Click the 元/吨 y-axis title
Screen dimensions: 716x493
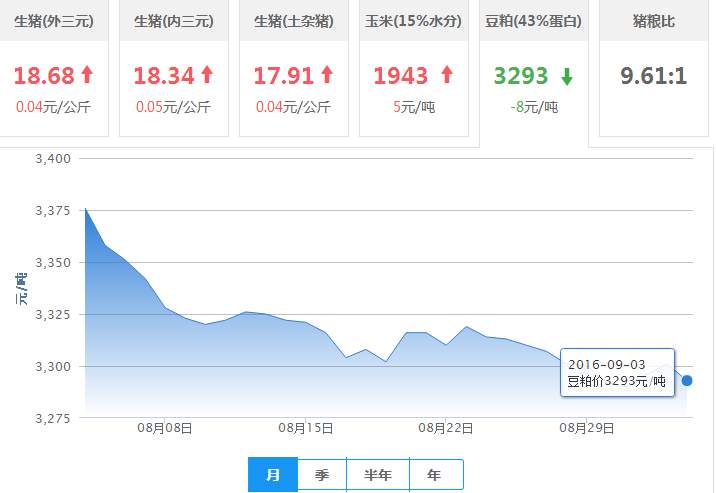click(21, 289)
